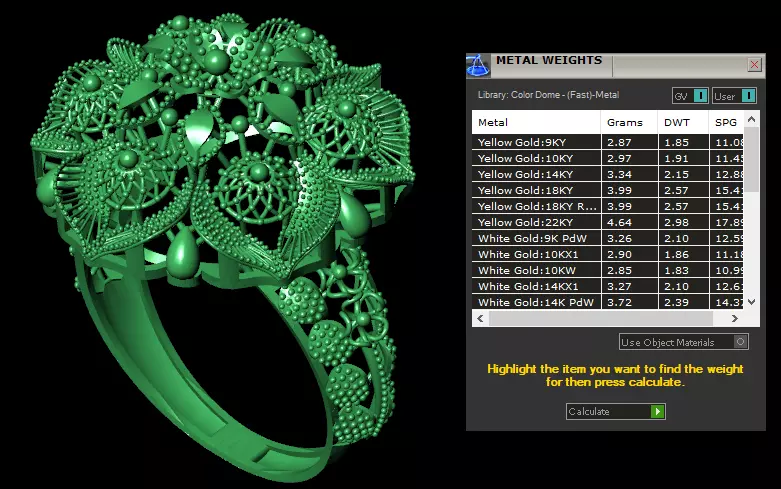Image resolution: width=781 pixels, height=489 pixels.
Task: Enable Use Object Materials option
Action: pos(683,342)
